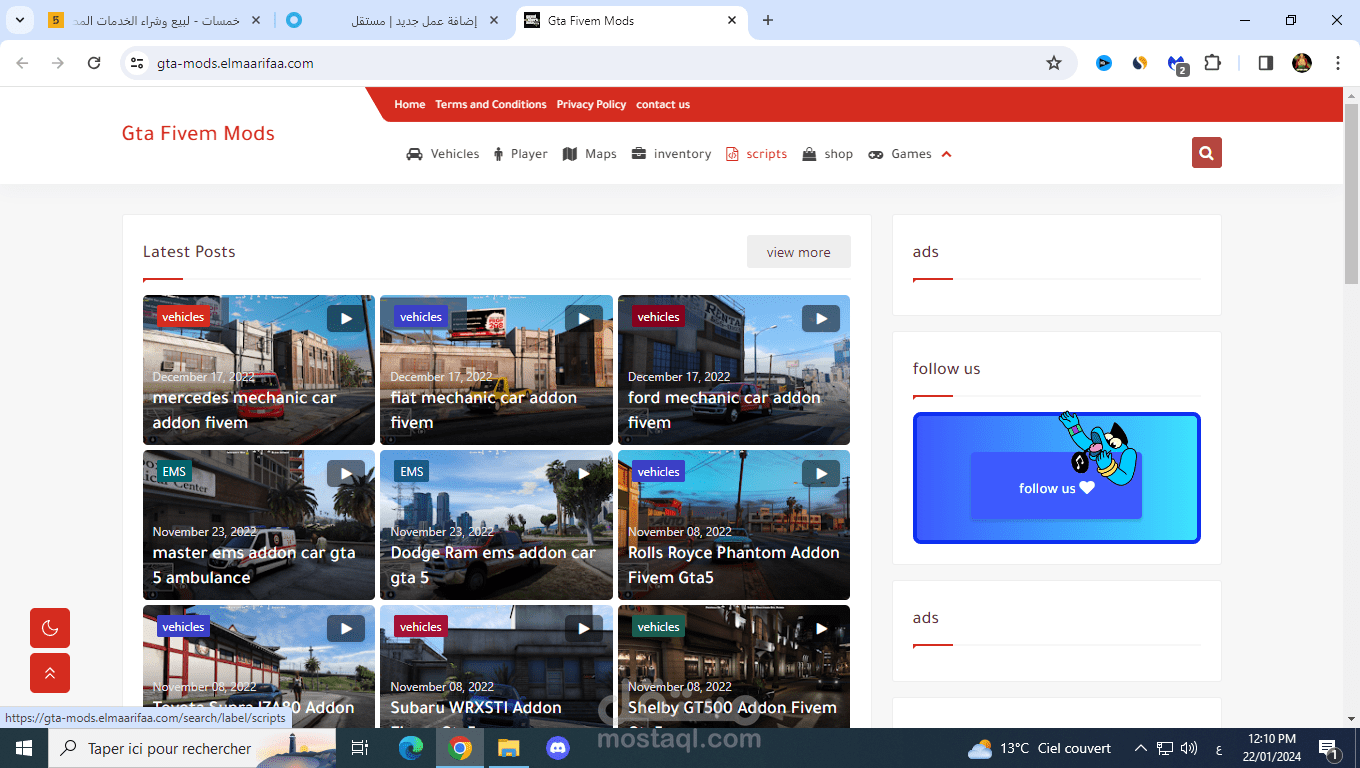Open Chrome side panel icon

coord(1265,63)
